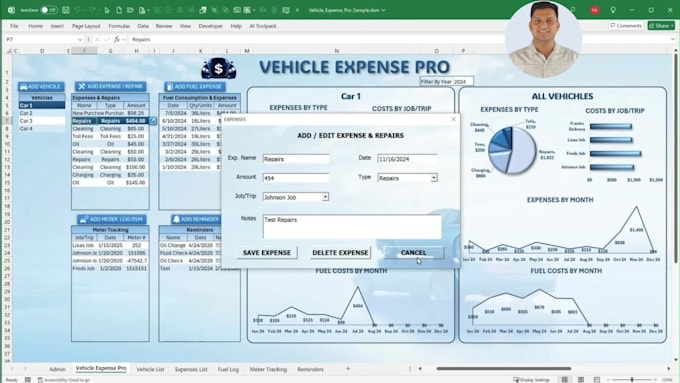Image resolution: width=680 pixels, height=383 pixels.
Task: Click the macro record icon in status bar
Action: (28, 380)
